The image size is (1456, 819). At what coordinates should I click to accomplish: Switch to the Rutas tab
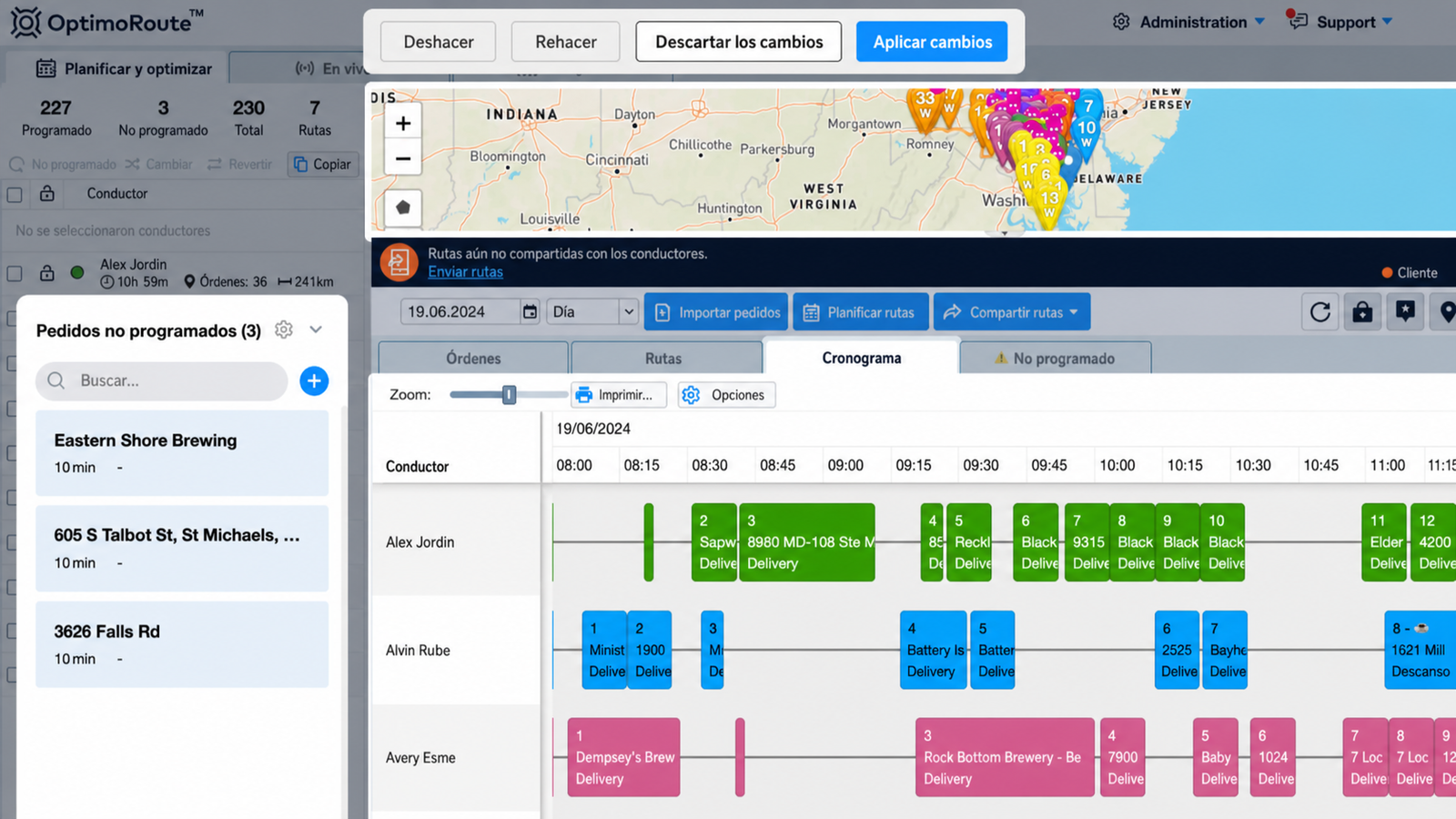(663, 358)
